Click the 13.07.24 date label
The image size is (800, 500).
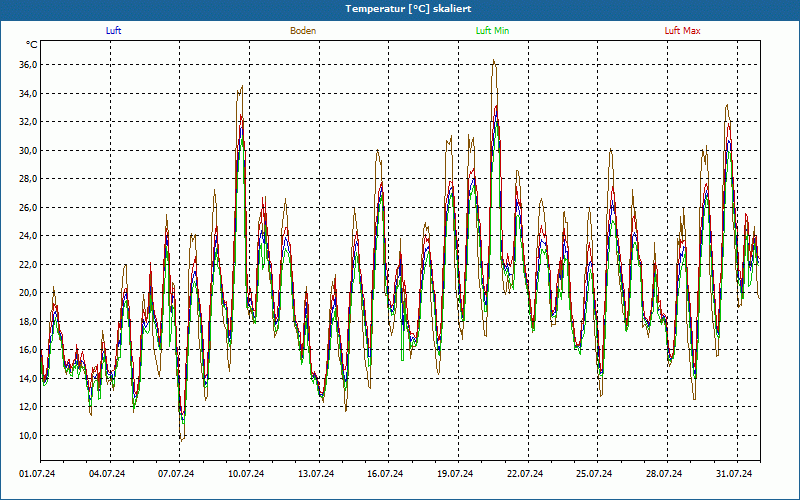(x=316, y=474)
